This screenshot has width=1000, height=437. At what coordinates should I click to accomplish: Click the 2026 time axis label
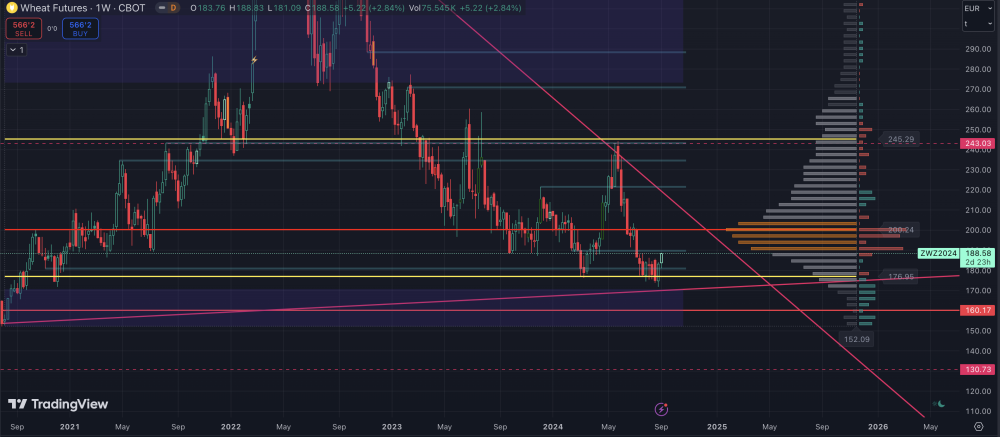click(x=878, y=426)
